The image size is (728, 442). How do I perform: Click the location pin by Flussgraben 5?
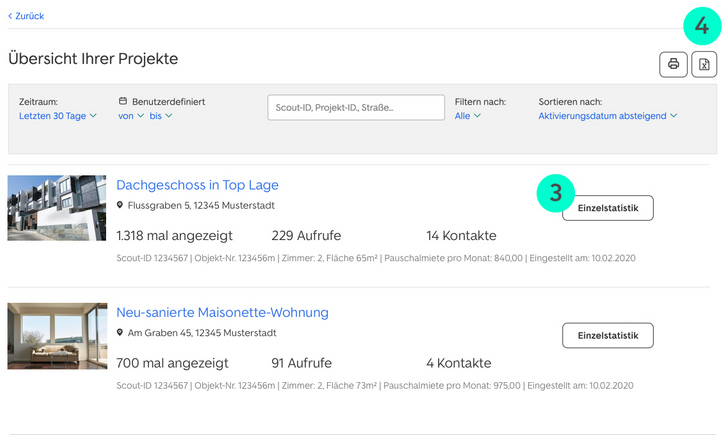[120, 206]
